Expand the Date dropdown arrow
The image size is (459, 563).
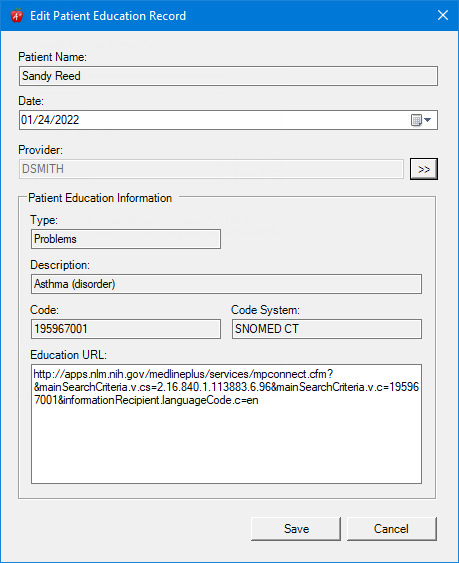click(427, 120)
